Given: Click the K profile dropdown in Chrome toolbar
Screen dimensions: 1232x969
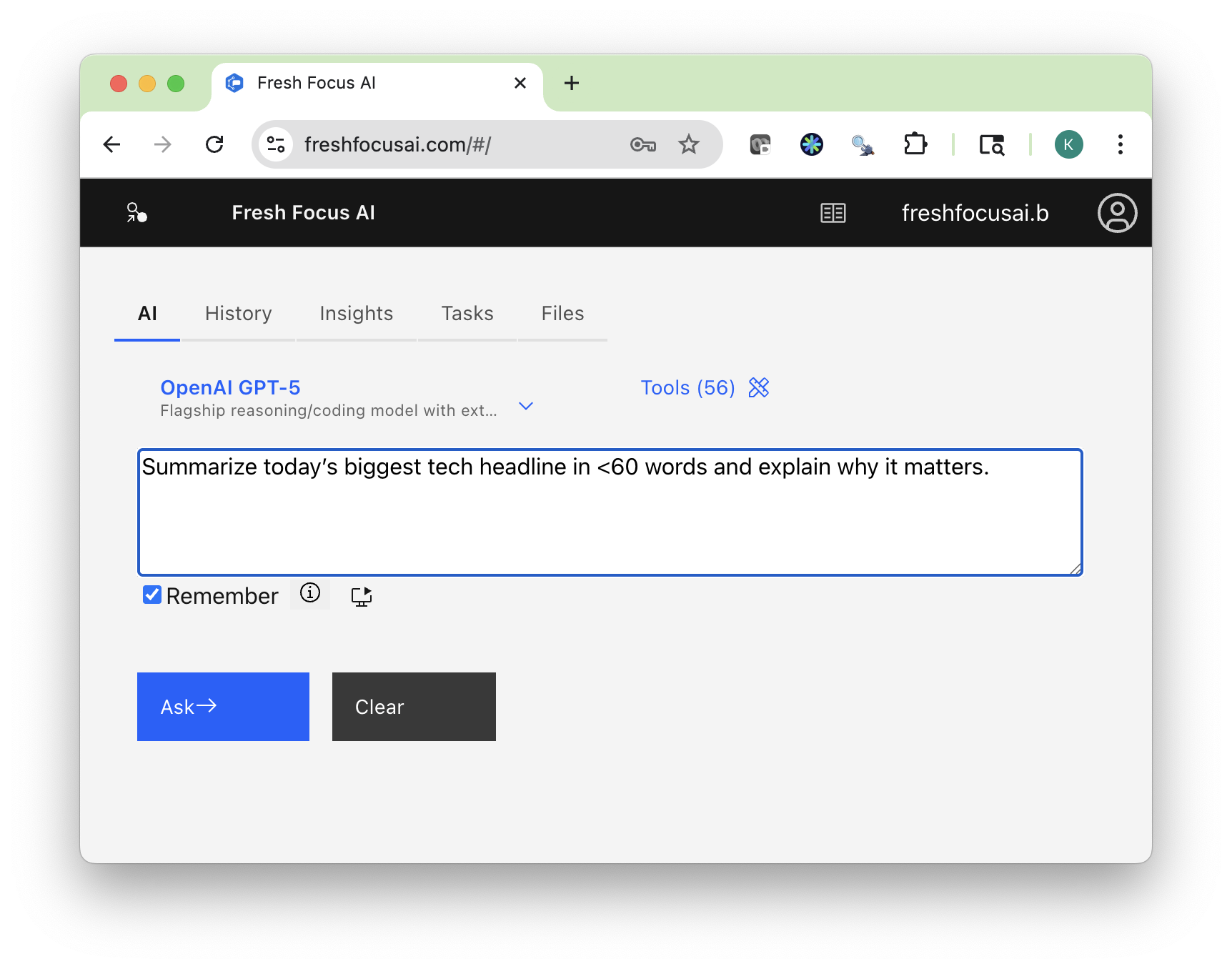Looking at the screenshot, I should tap(1068, 144).
